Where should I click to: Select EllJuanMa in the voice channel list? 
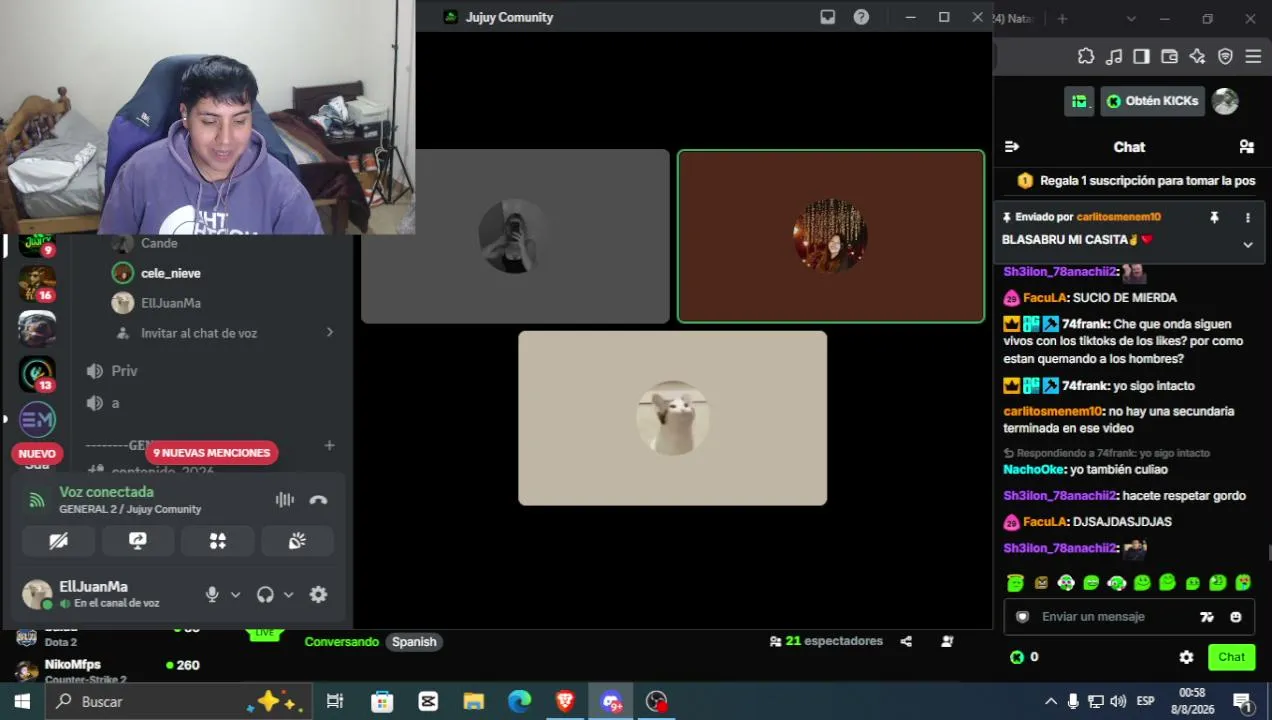[171, 303]
